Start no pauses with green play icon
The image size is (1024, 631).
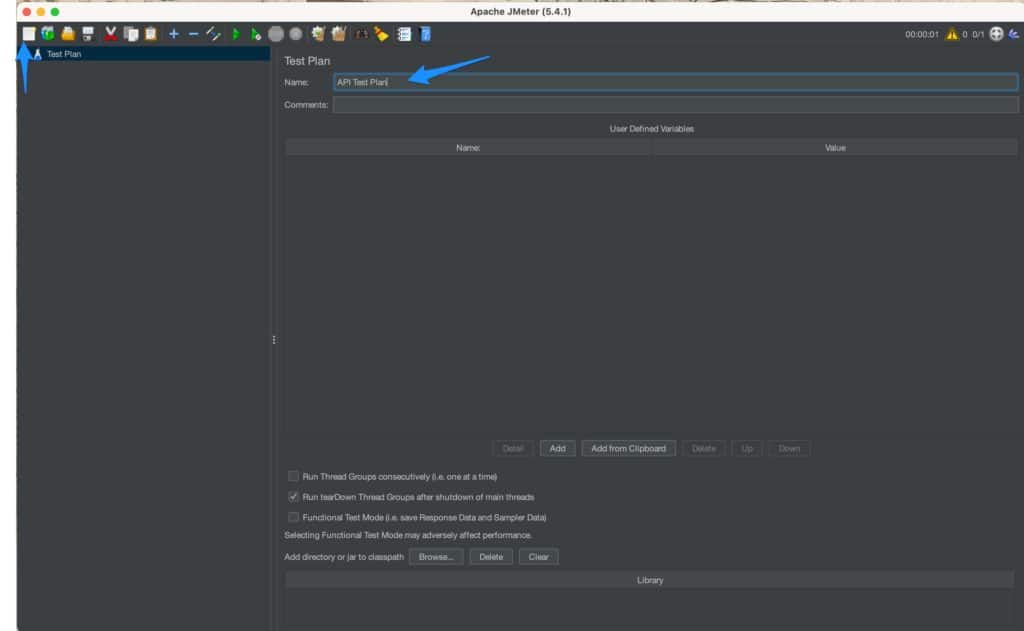[256, 34]
